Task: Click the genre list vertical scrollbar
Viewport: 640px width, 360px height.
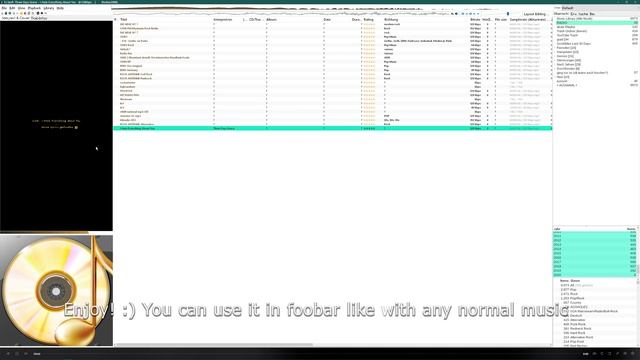Action: click(x=638, y=312)
